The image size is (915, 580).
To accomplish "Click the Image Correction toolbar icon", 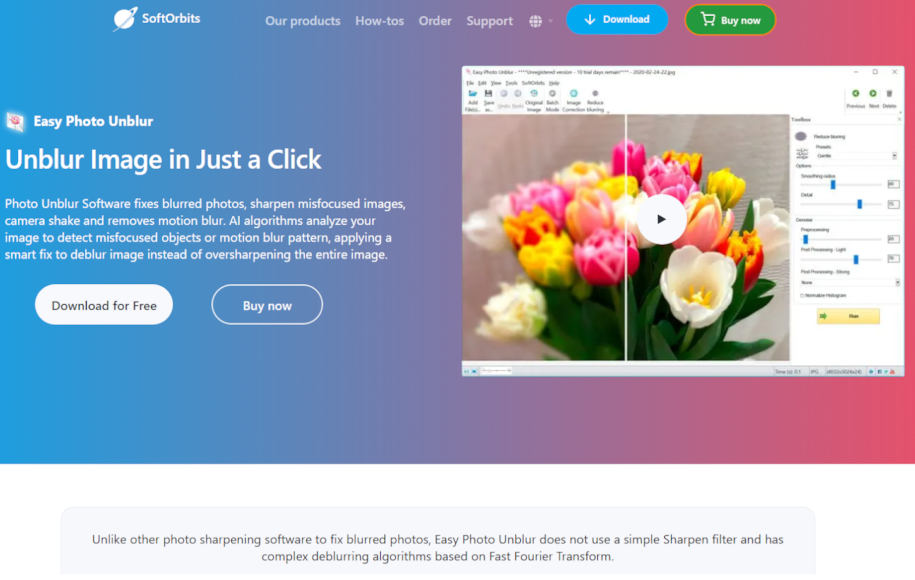I will (574, 94).
